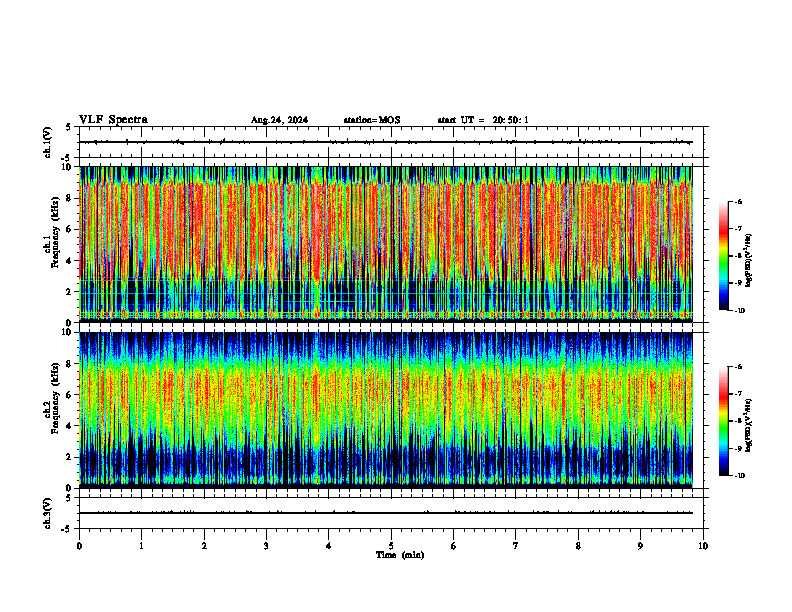Screen dimensions: 792x612
Task: Click the 2 kHz tick label on ch.1 axis
Action: coord(70,292)
